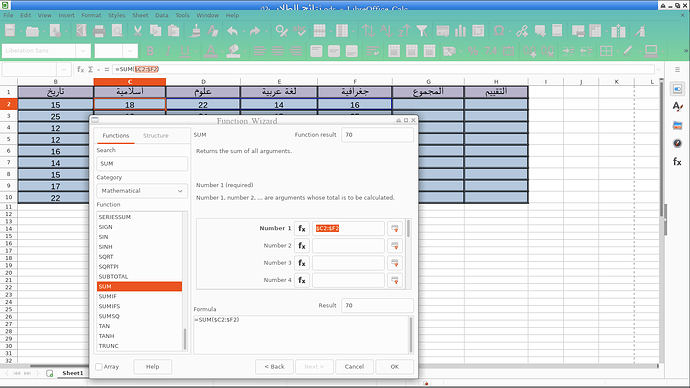This screenshot has height=388, width=690.
Task: Open sidebar Gallery icon
Action: coord(677,125)
